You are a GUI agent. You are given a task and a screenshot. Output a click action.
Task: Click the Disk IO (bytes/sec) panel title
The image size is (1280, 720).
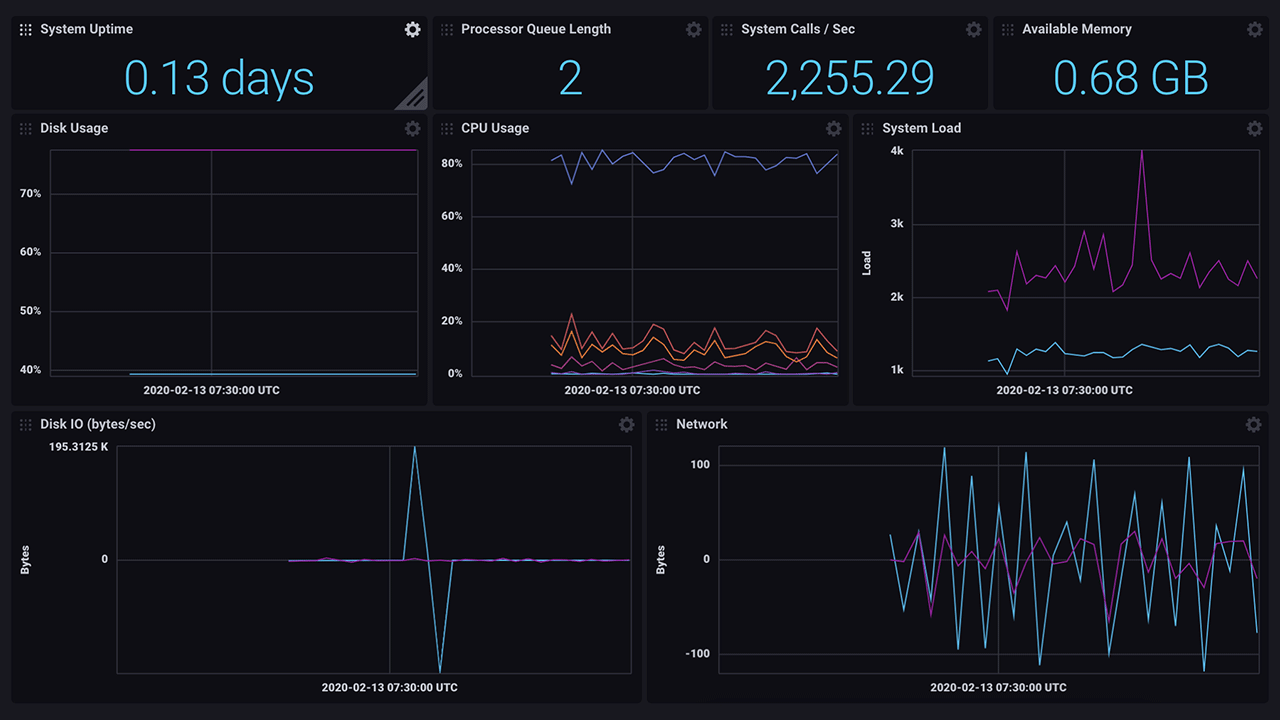[x=98, y=425]
